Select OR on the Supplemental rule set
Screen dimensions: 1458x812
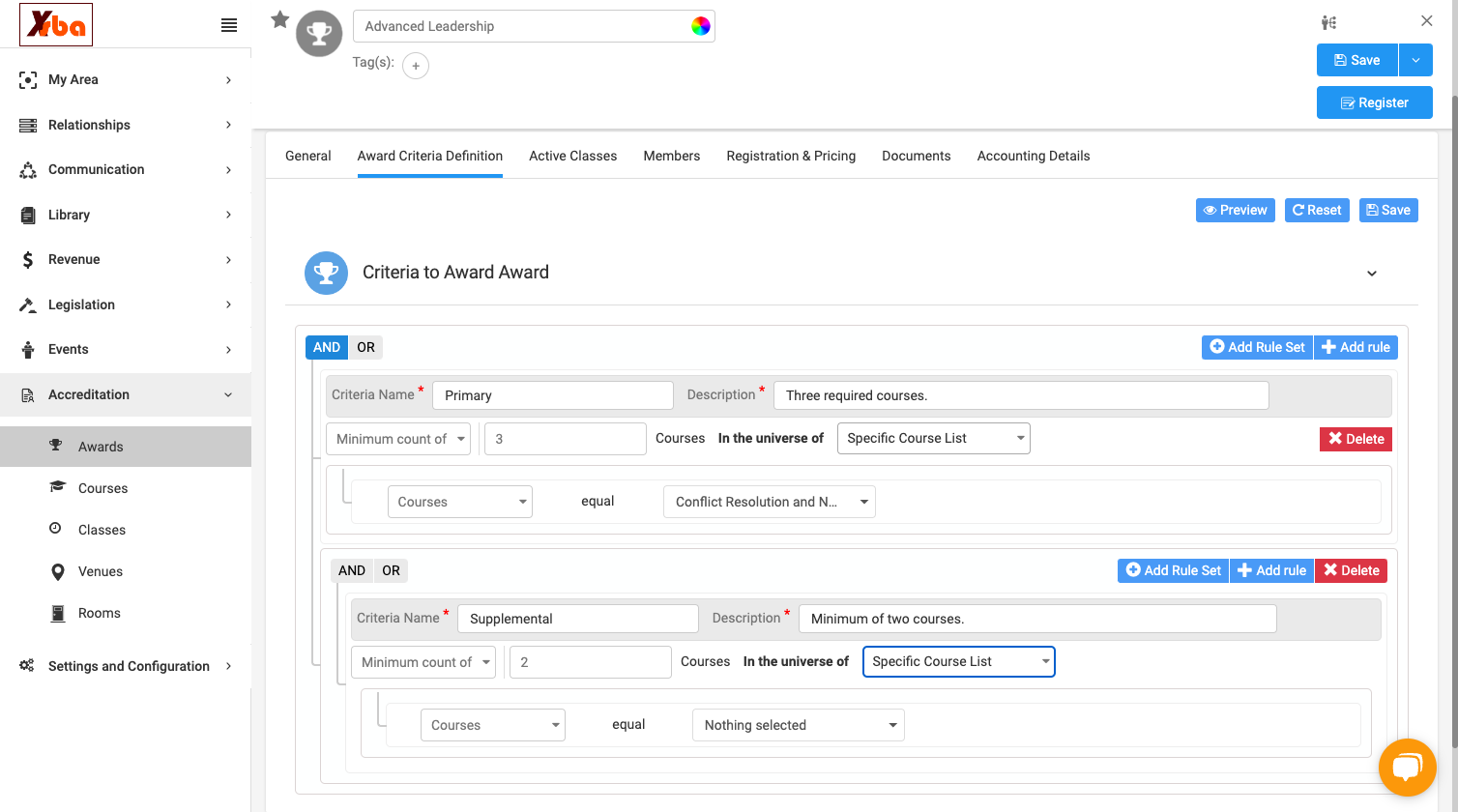tap(391, 570)
